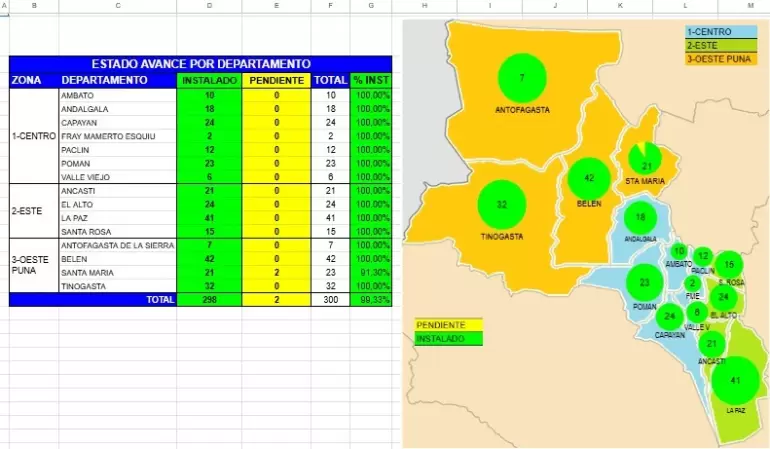Screen dimensions: 770x449
Task: Click the 3-OESTE PUNA legend entry
Action: point(721,59)
